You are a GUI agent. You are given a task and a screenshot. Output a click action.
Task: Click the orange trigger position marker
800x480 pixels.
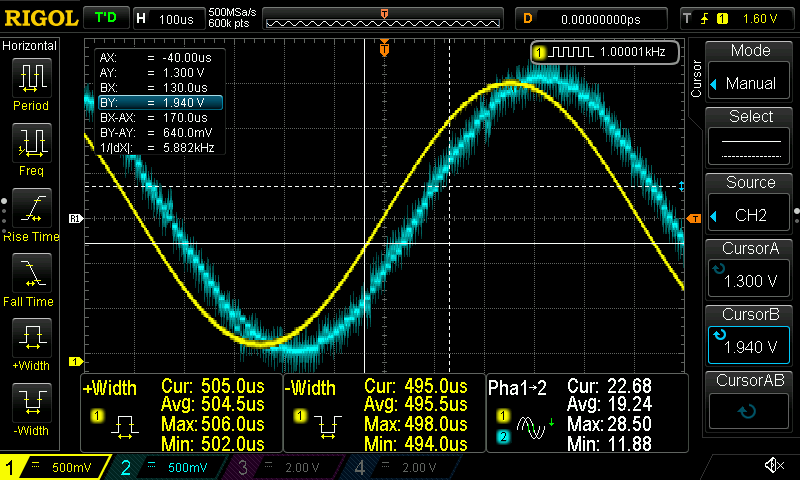(385, 48)
